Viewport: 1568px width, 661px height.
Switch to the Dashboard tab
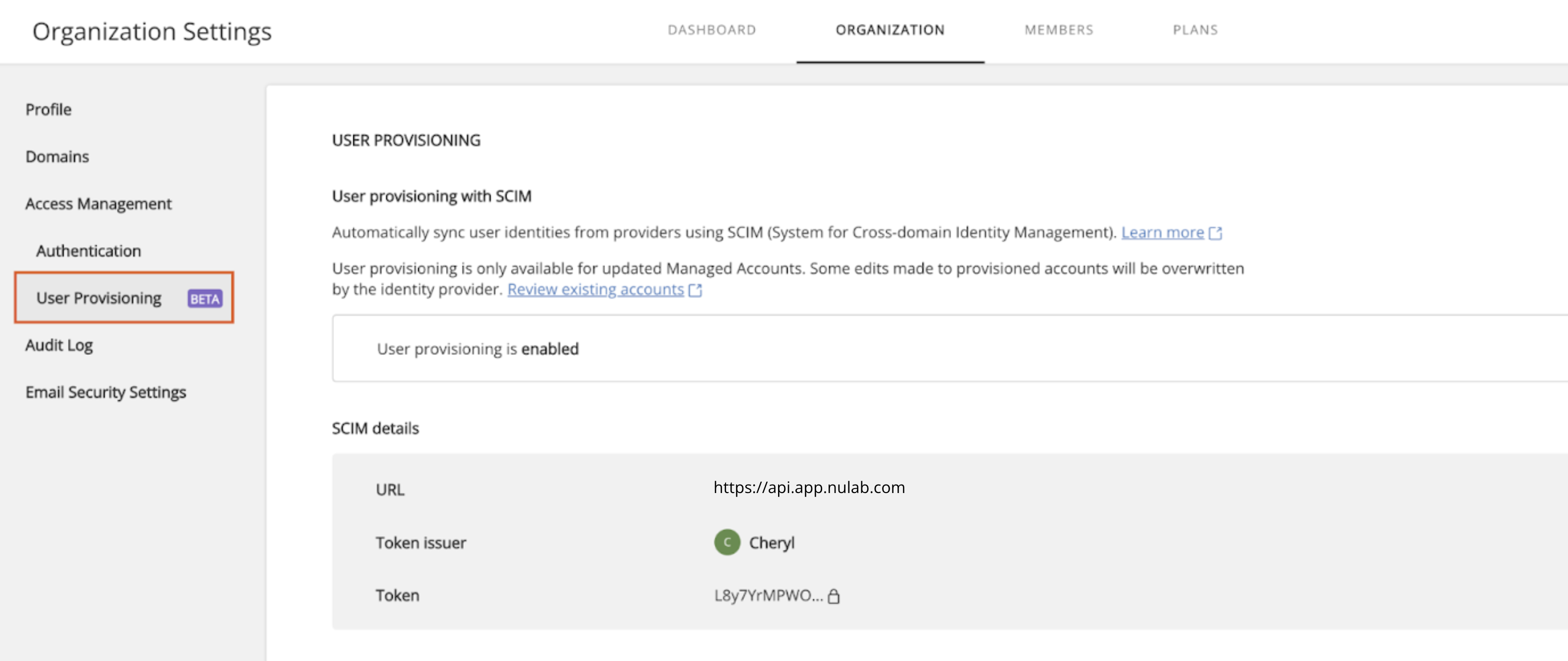[x=711, y=30]
